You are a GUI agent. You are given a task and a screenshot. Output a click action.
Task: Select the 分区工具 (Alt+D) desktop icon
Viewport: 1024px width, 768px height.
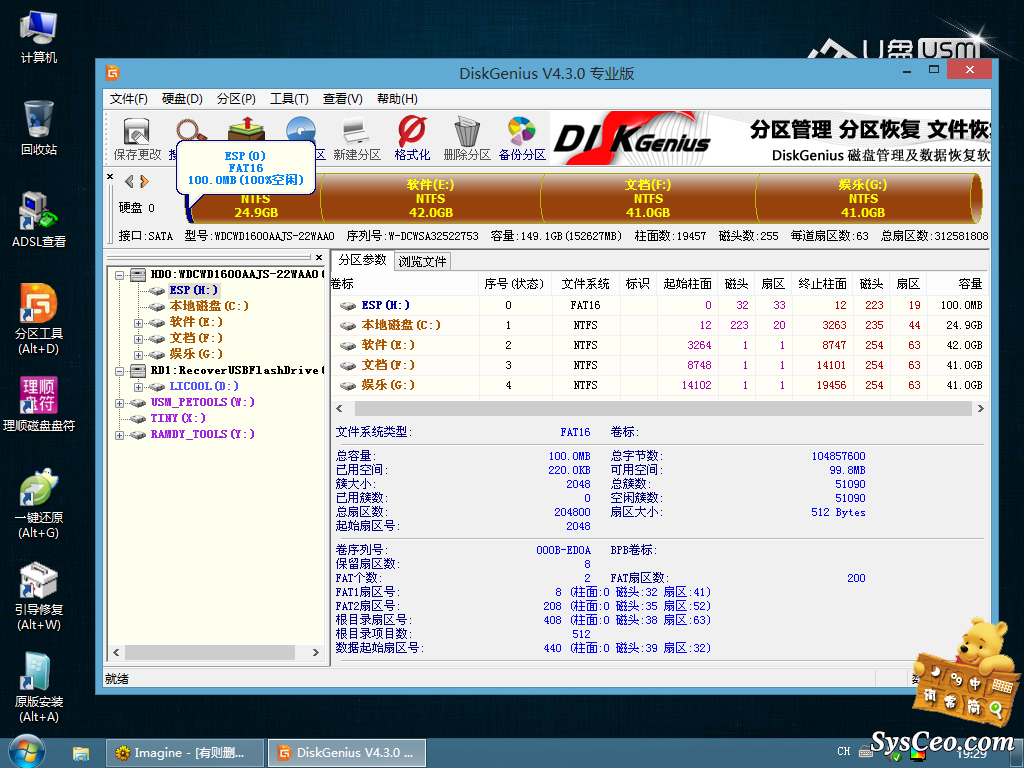pyautogui.click(x=39, y=319)
